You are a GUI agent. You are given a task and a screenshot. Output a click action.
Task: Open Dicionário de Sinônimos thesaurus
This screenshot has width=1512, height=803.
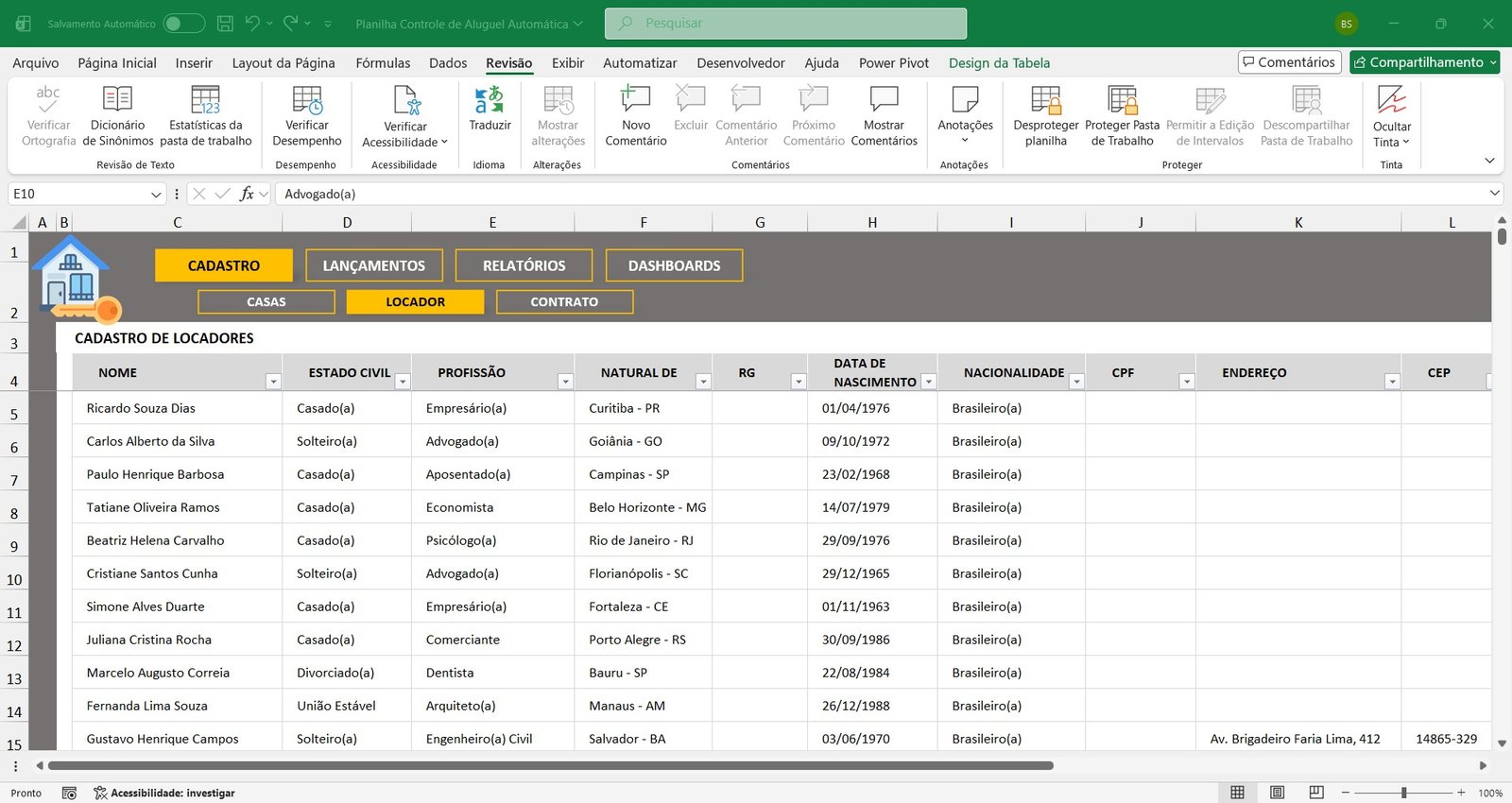pyautogui.click(x=117, y=115)
